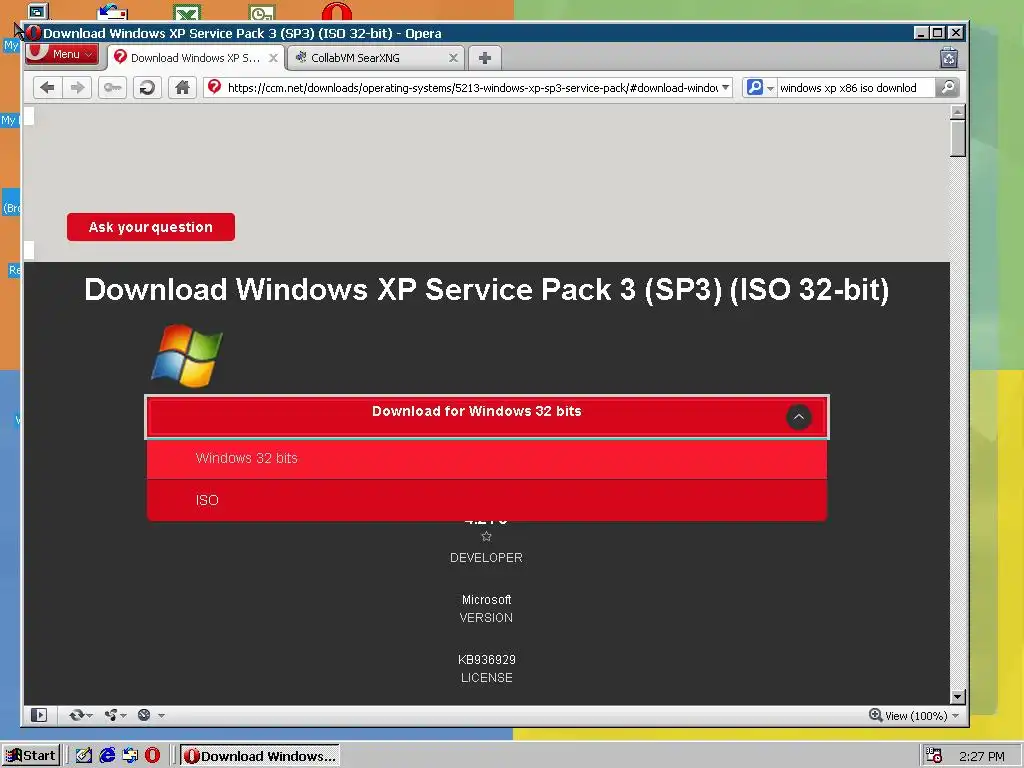
Task: Choose Windows 32 bits download option
Action: tap(487, 458)
